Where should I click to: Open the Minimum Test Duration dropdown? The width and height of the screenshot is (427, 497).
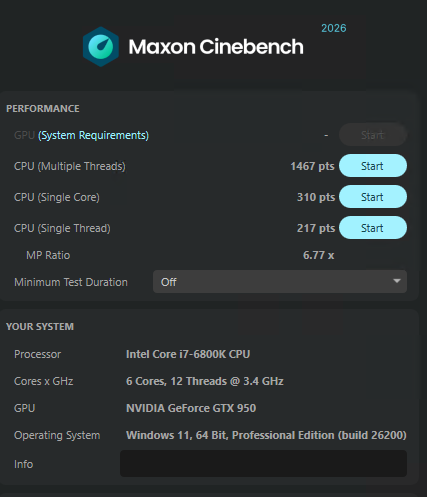pyautogui.click(x=280, y=282)
